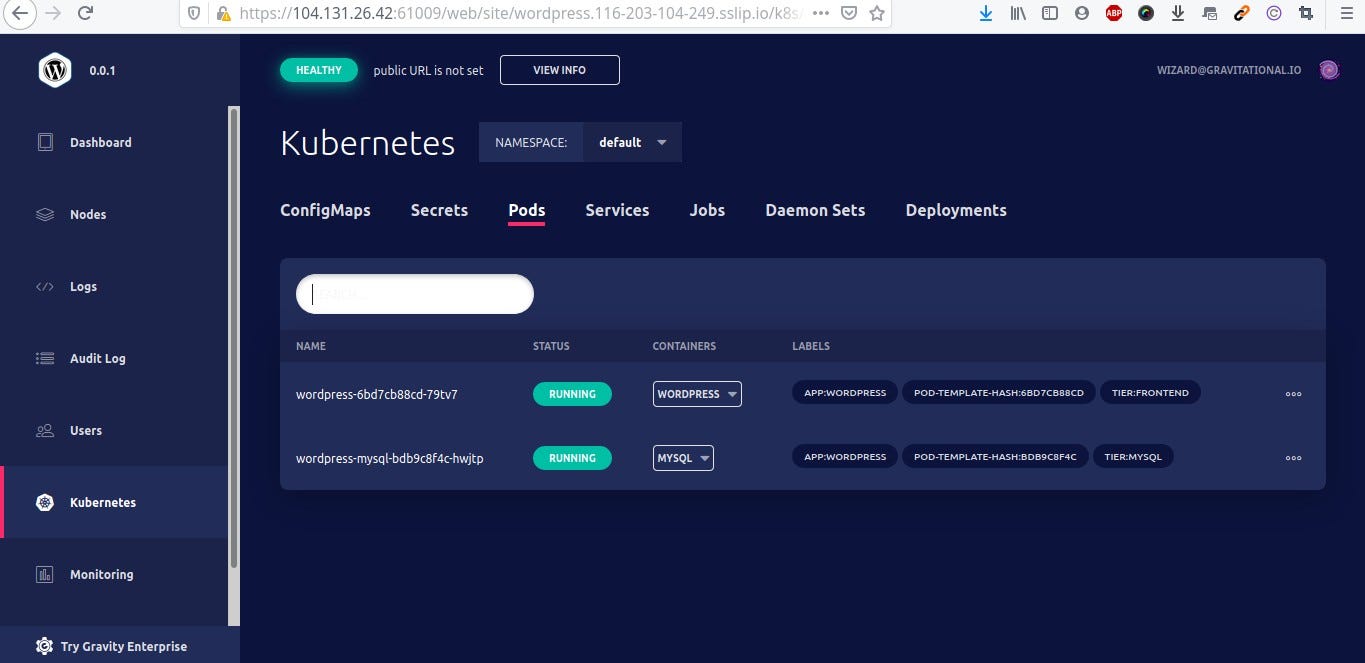Image resolution: width=1365 pixels, height=663 pixels.
Task: Reload the page with the refresh icon
Action: point(85,13)
